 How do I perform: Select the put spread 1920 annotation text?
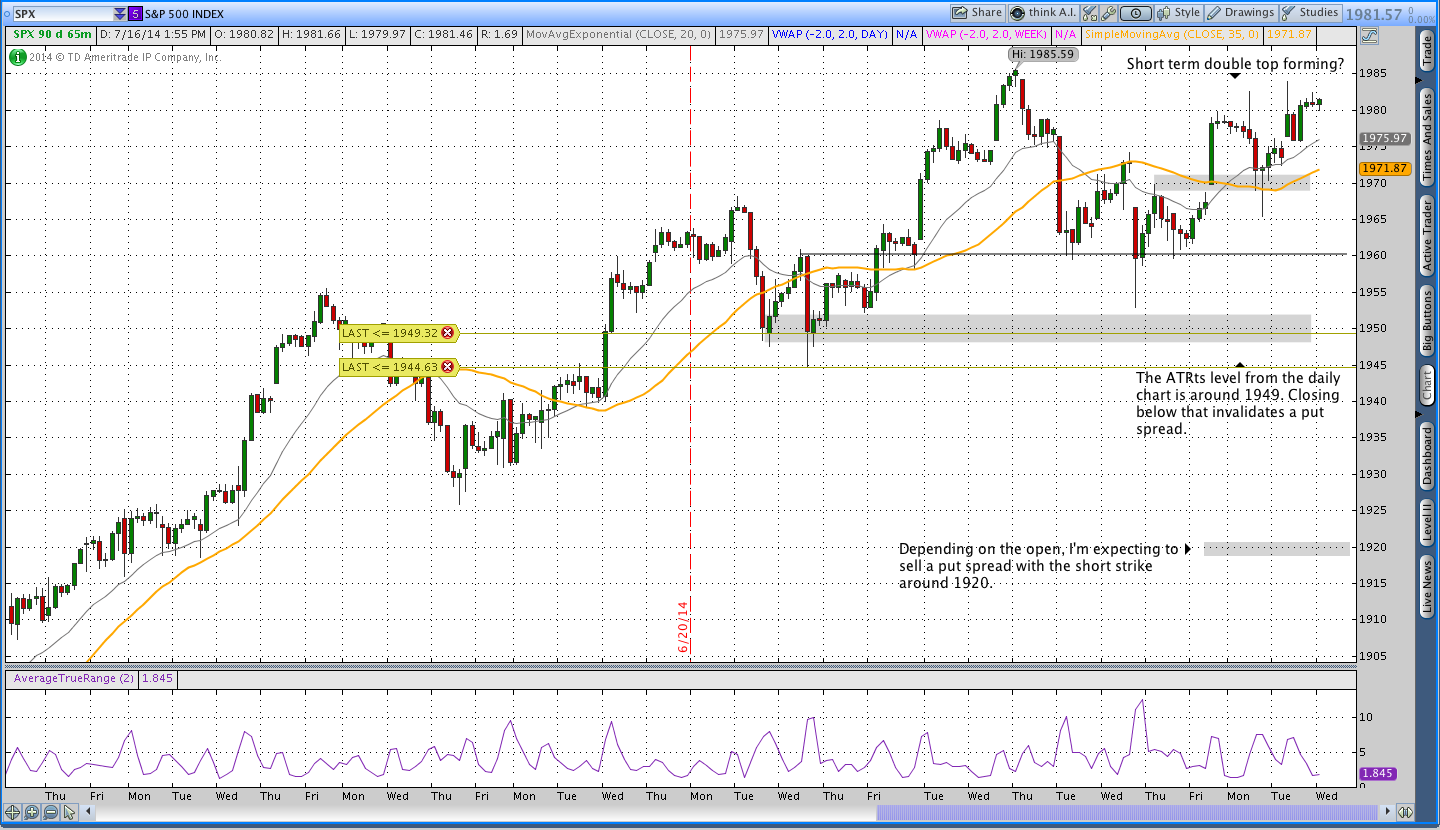(1038, 566)
